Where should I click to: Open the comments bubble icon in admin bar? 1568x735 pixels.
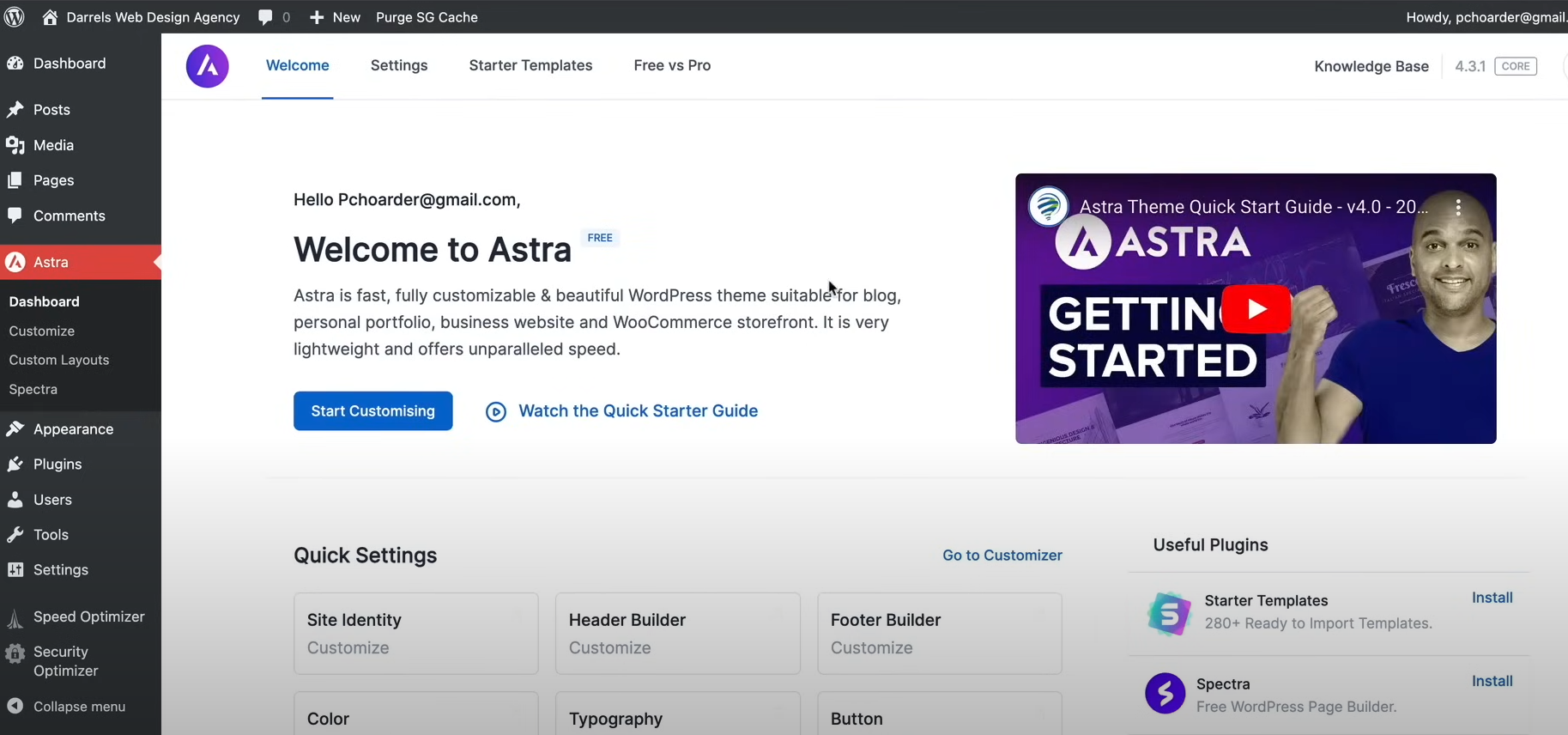(265, 17)
